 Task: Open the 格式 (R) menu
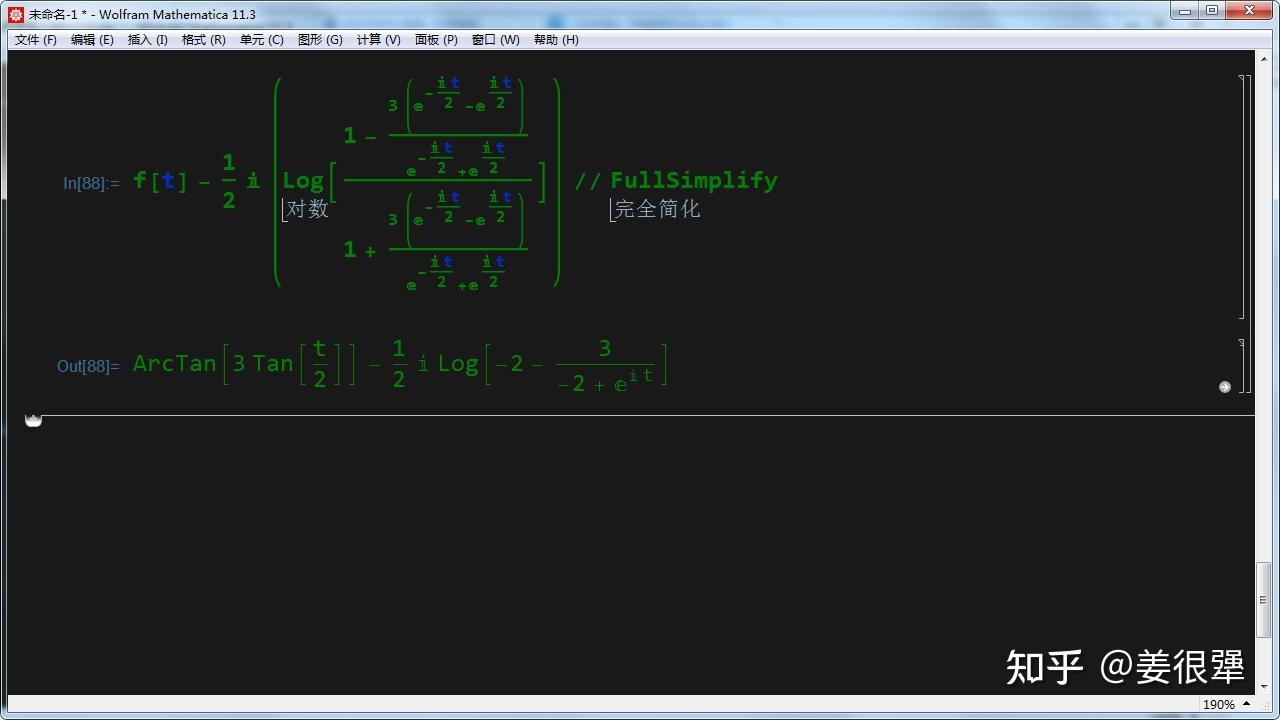pos(204,40)
